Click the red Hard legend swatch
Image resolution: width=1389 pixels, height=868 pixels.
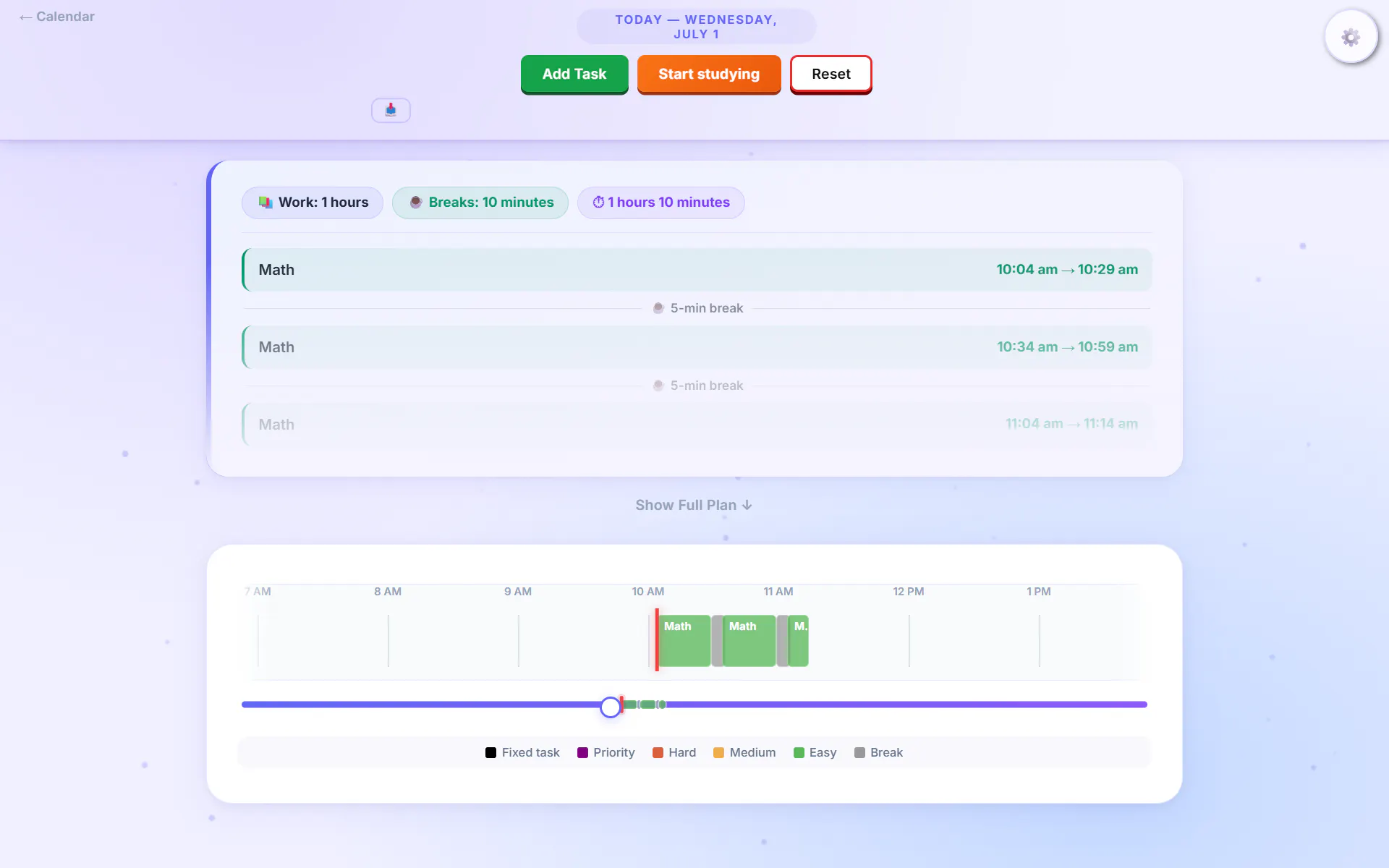658,753
